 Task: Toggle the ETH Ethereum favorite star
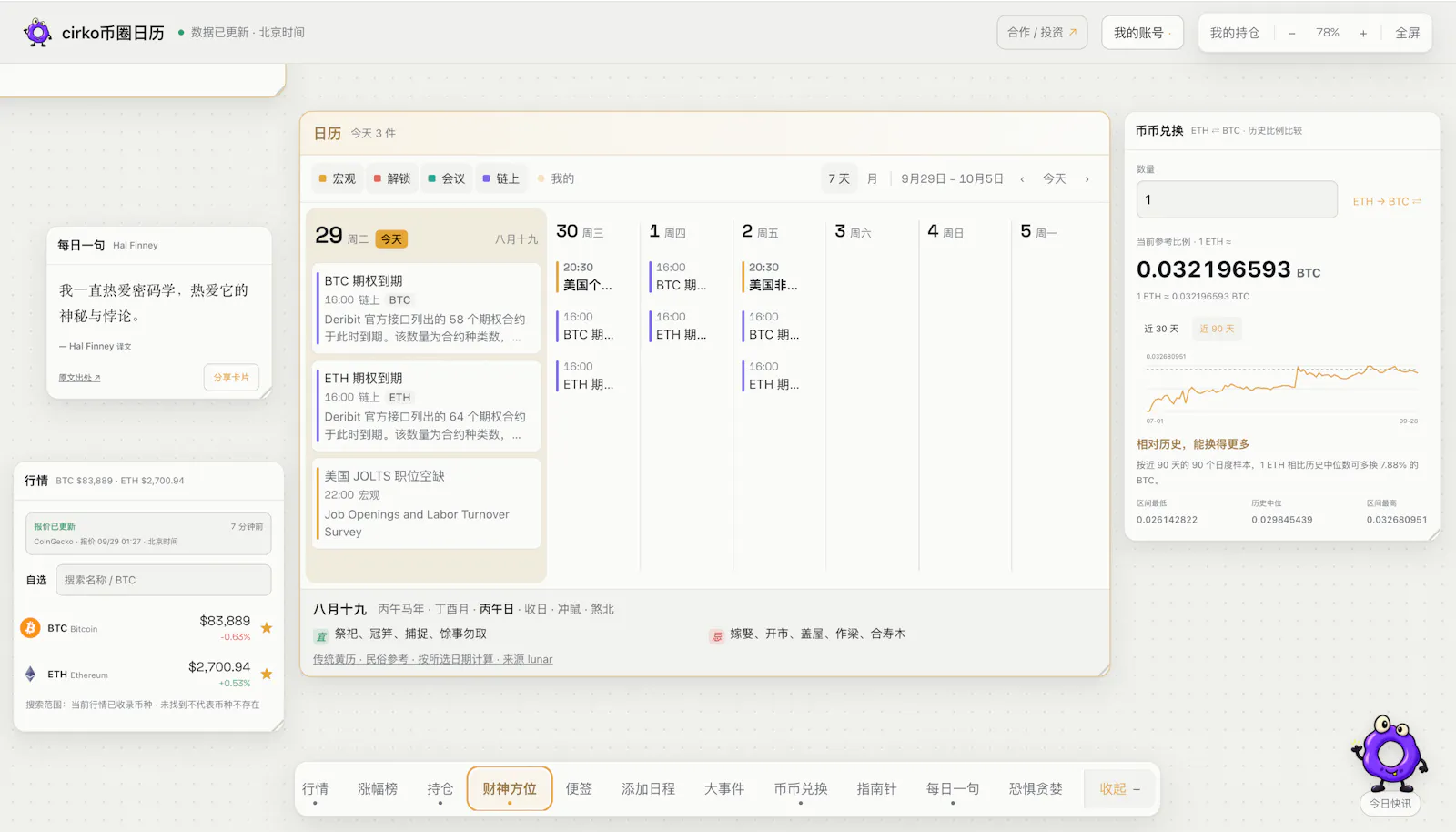pos(267,674)
